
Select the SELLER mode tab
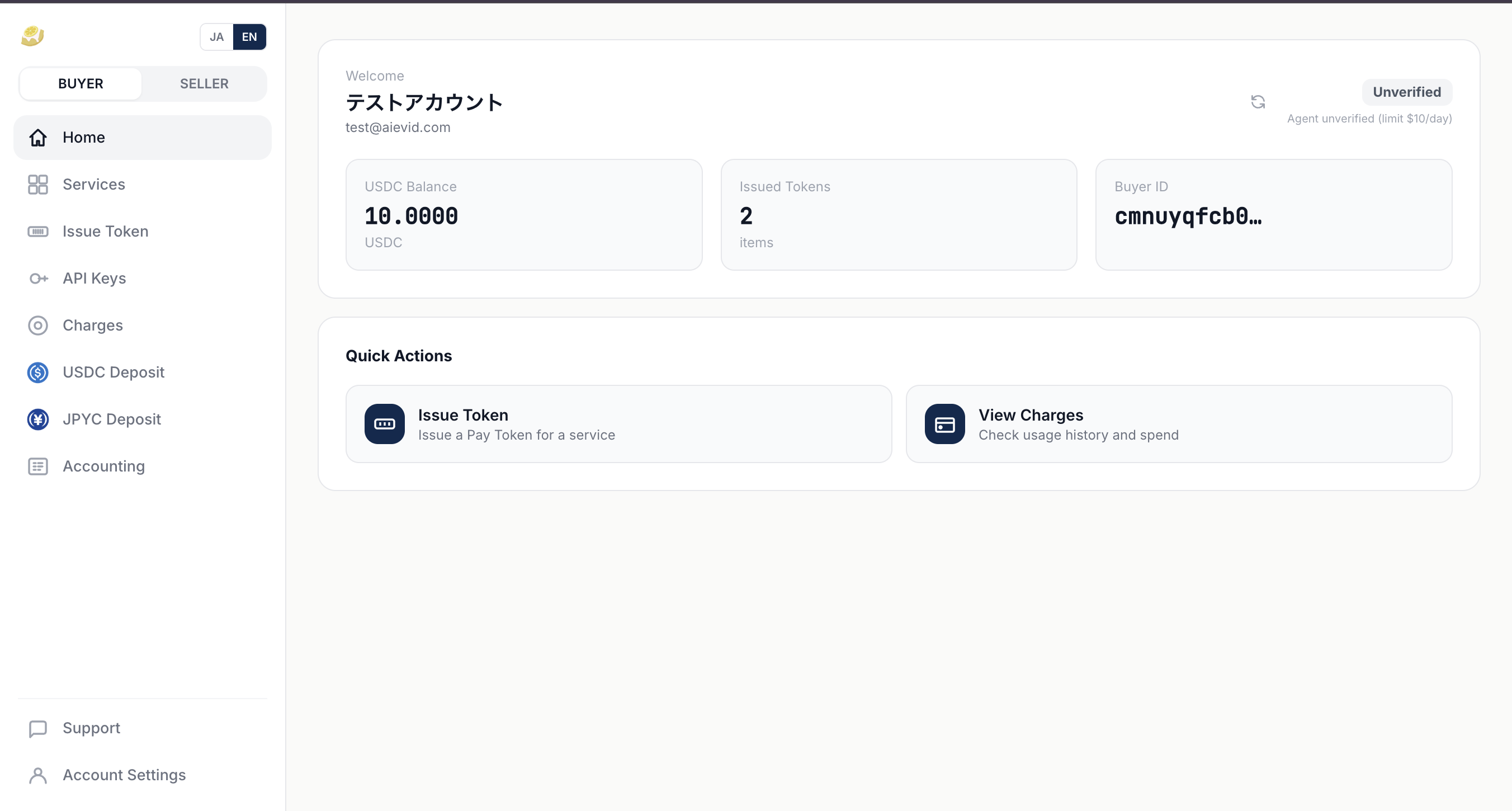click(204, 83)
